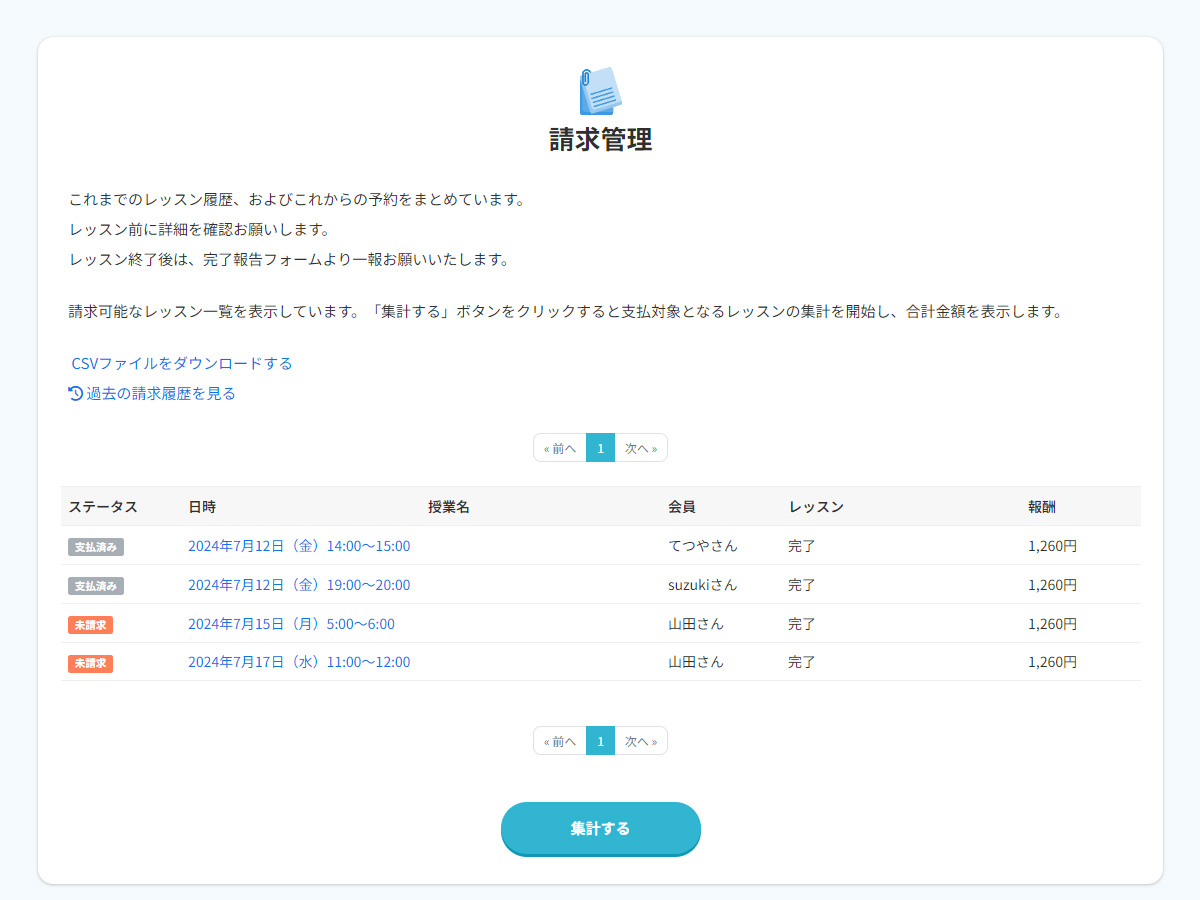
Task: Click the 支払済み badge for てつやさん's lesson
Action: [95, 546]
